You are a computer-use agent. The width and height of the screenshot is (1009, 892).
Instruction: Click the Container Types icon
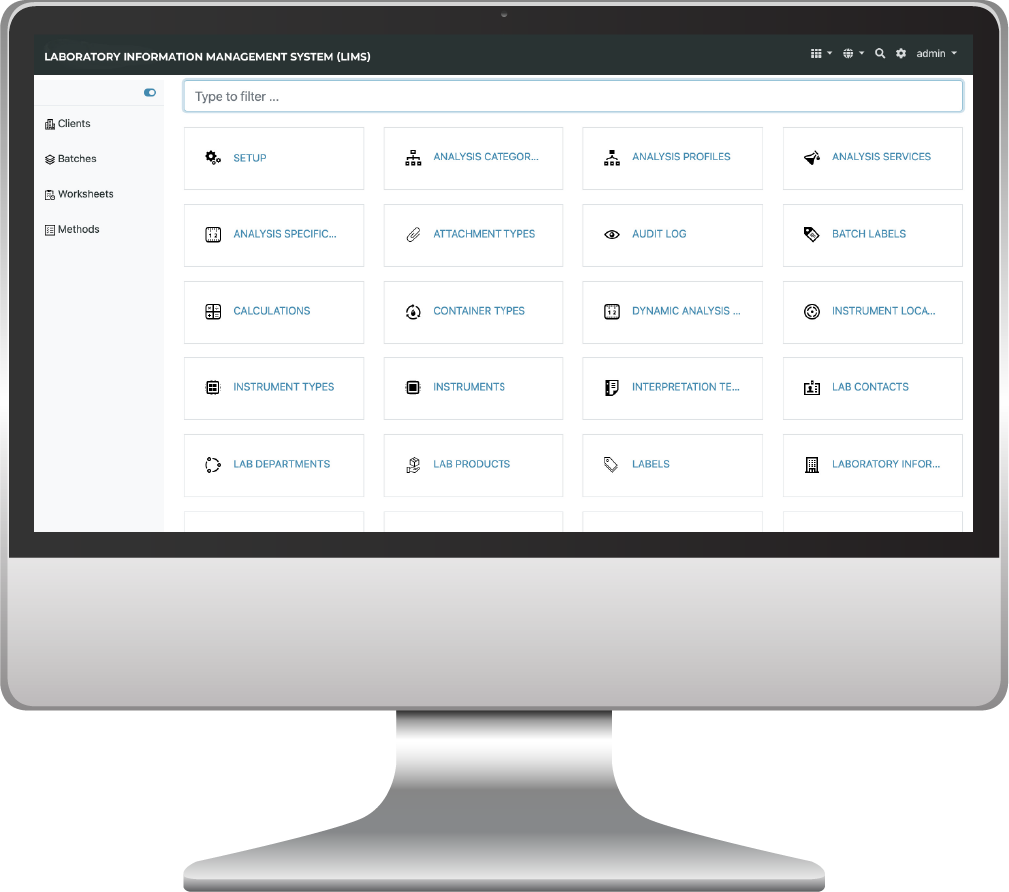413,312
